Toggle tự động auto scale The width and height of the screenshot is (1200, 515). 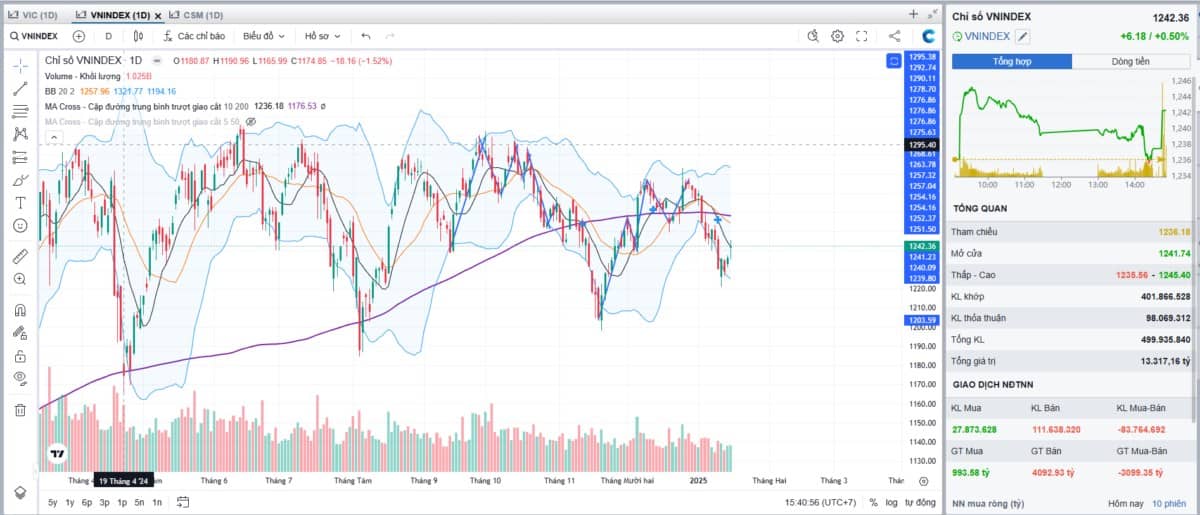point(920,502)
